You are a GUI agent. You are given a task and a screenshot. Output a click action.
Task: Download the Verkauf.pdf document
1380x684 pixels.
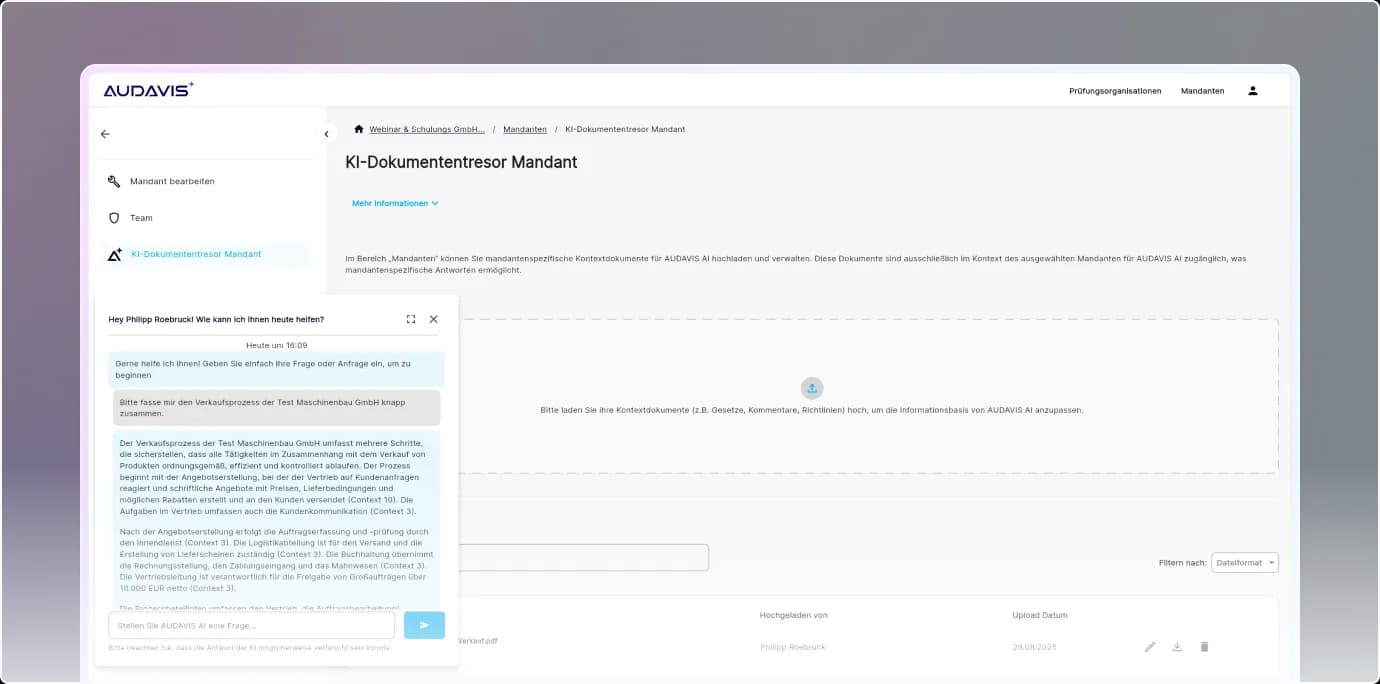click(1177, 647)
